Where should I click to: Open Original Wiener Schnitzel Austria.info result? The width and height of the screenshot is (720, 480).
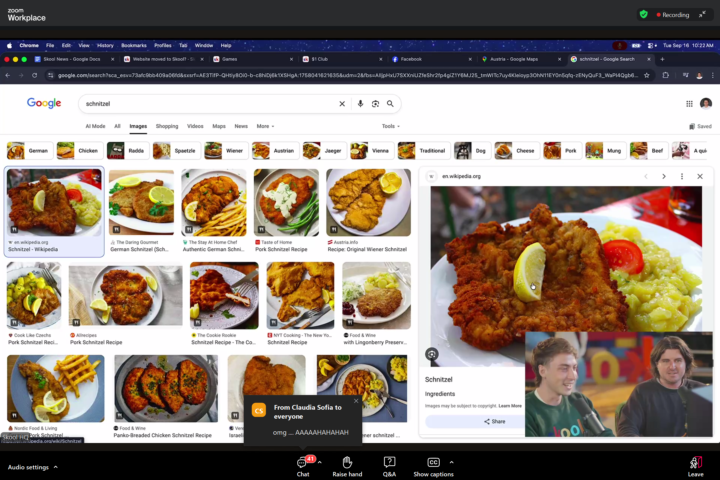pyautogui.click(x=368, y=211)
